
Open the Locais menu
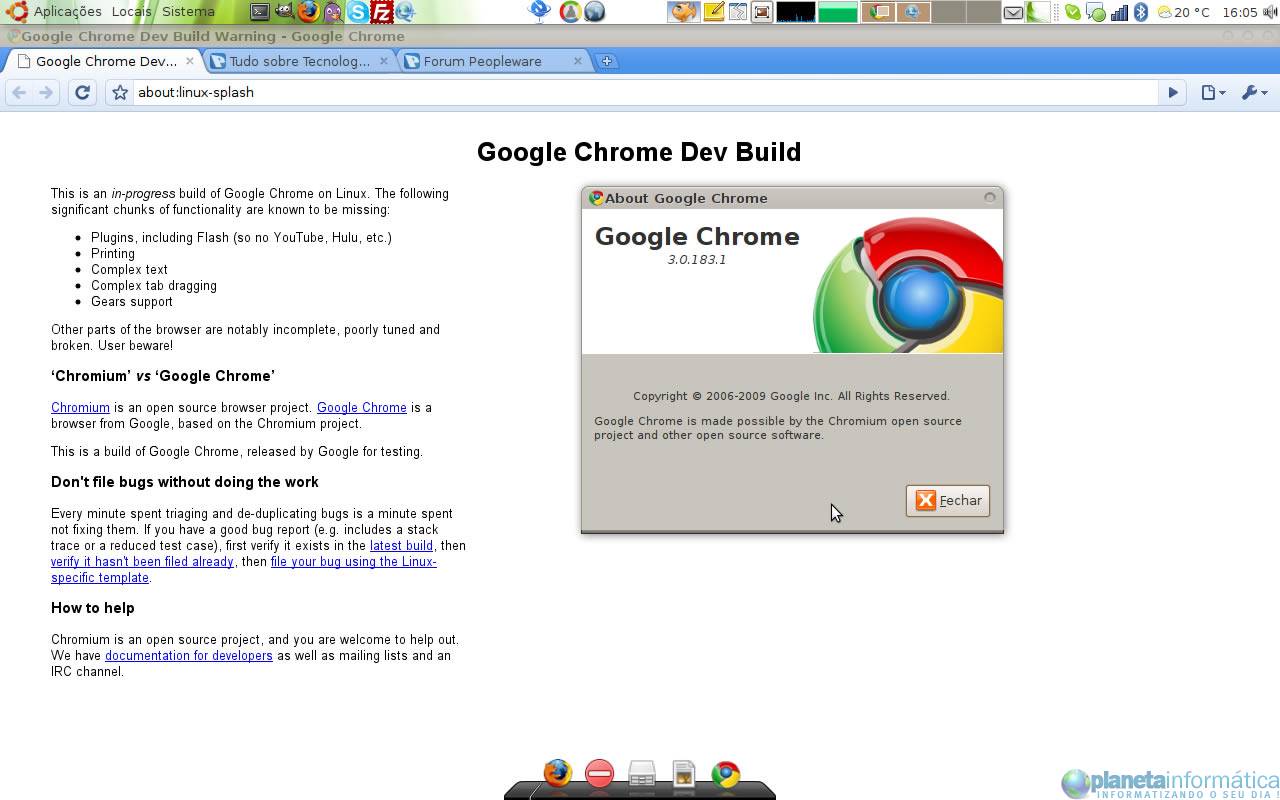(131, 12)
